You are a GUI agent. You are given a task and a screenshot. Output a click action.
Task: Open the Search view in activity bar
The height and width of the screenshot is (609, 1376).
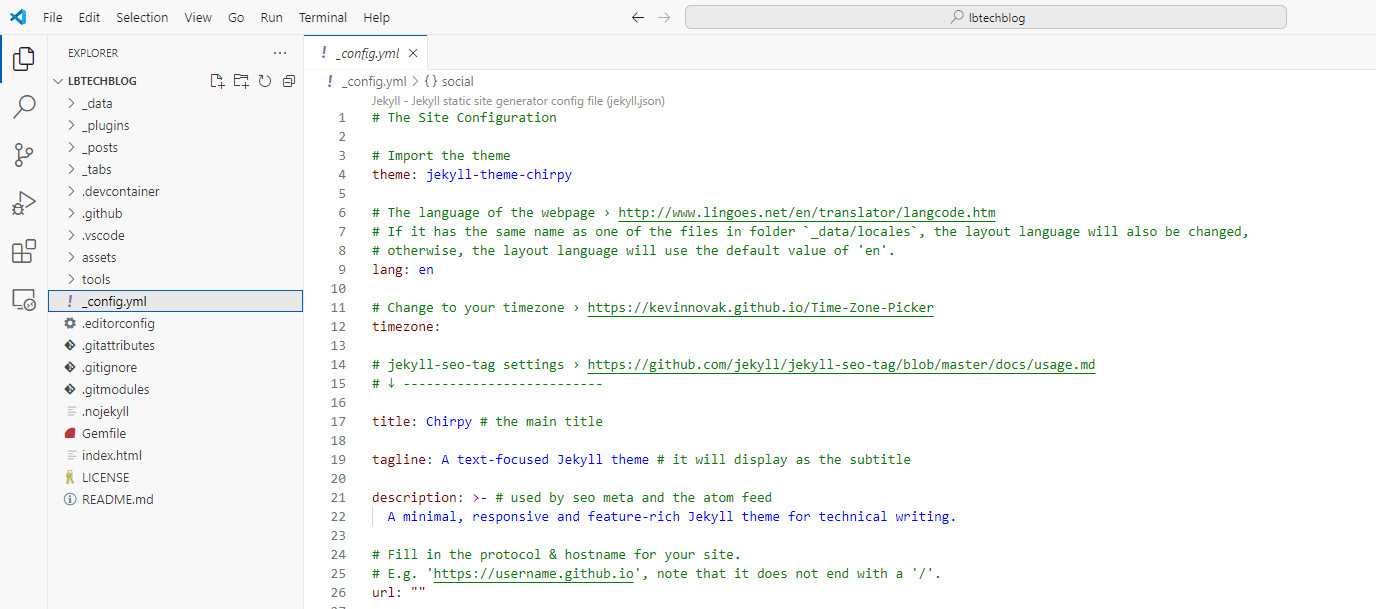(24, 107)
